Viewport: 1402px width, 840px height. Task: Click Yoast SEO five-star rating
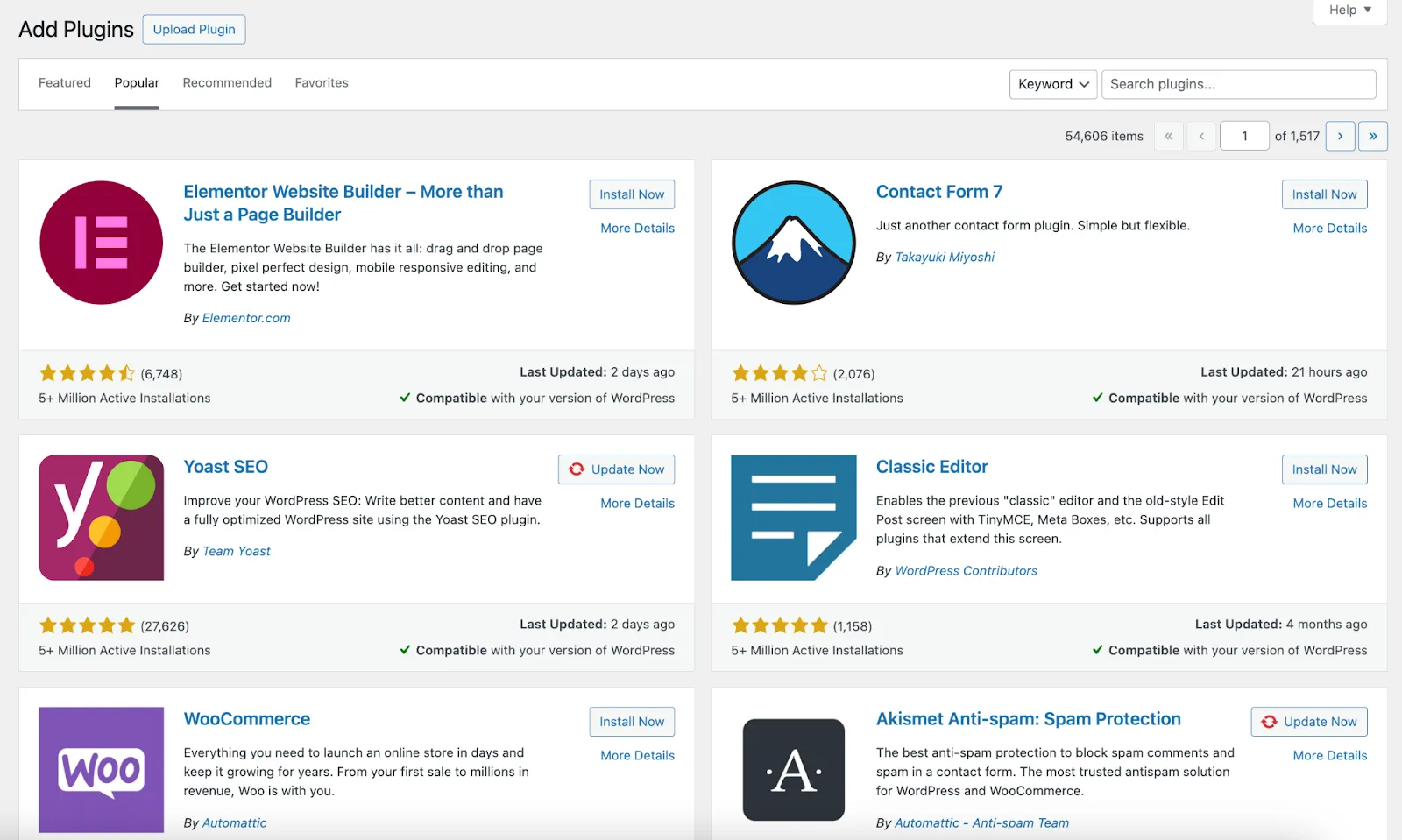[88, 626]
